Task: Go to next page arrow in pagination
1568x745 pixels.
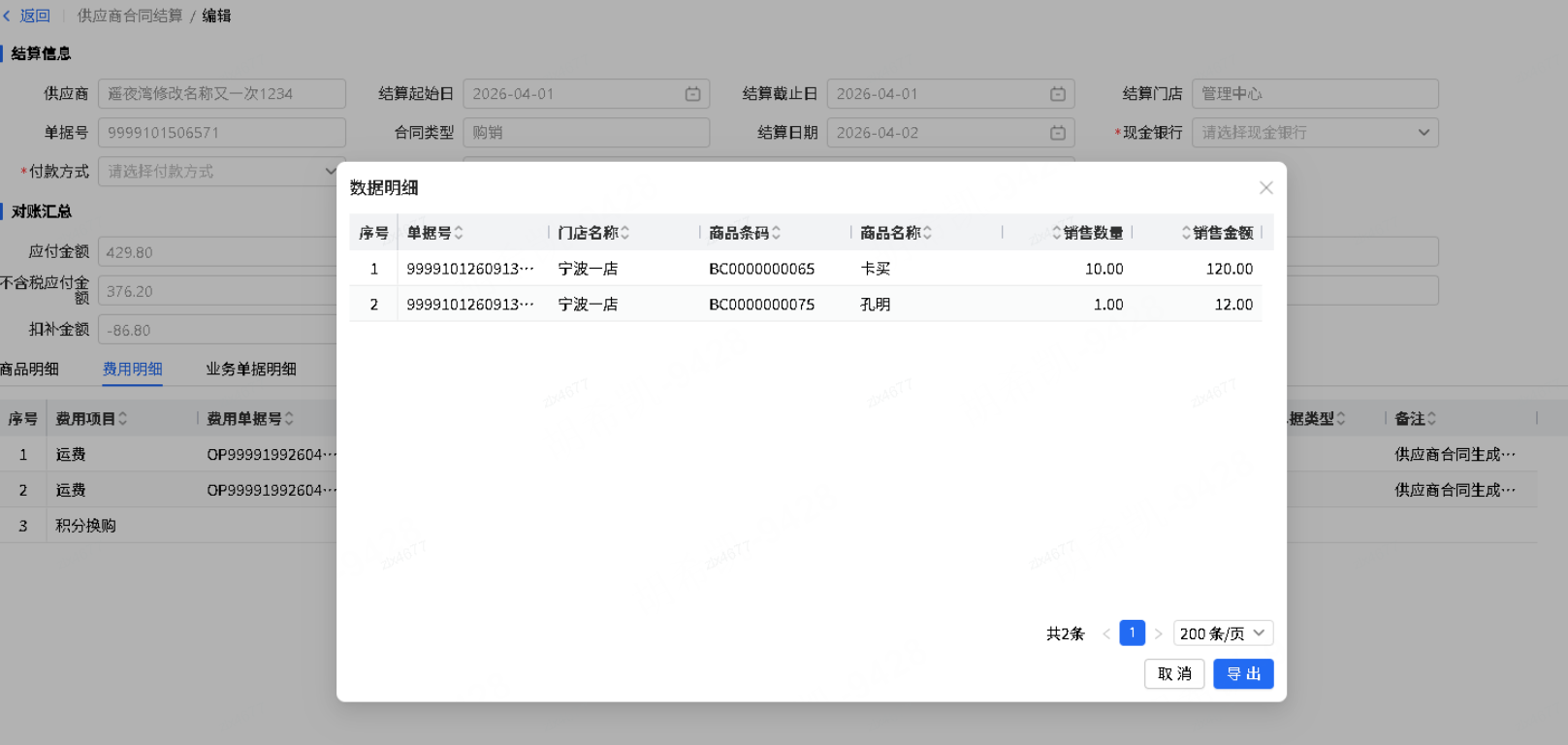Action: 1158,633
